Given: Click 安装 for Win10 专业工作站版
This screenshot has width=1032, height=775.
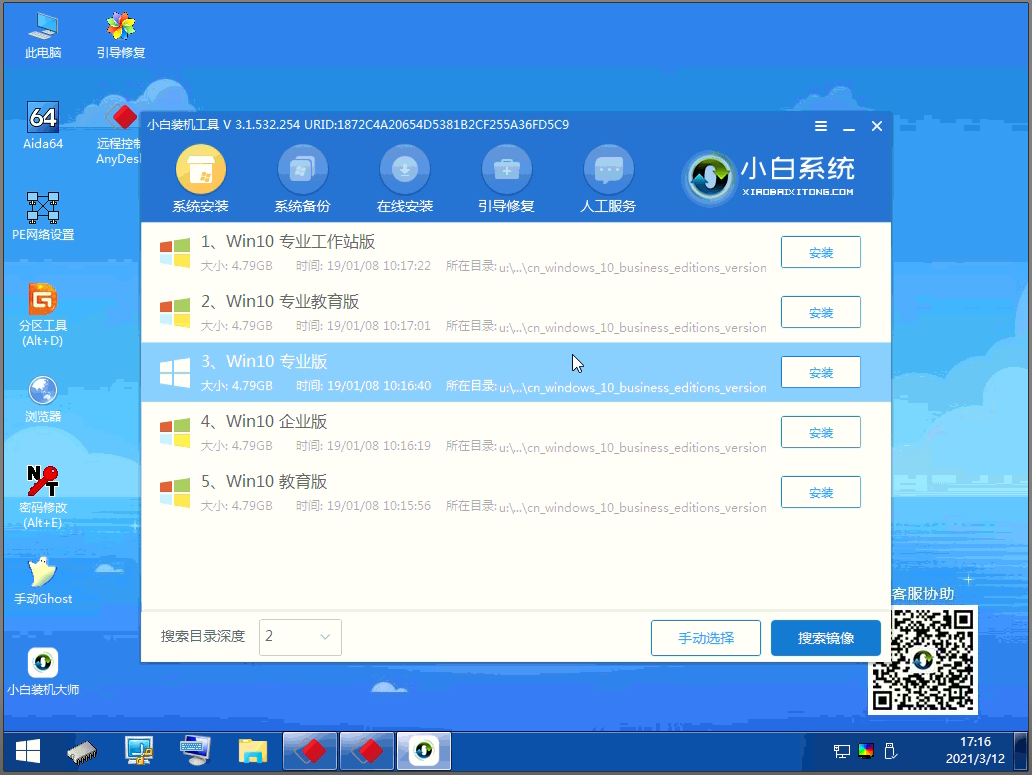Looking at the screenshot, I should click(x=820, y=253).
